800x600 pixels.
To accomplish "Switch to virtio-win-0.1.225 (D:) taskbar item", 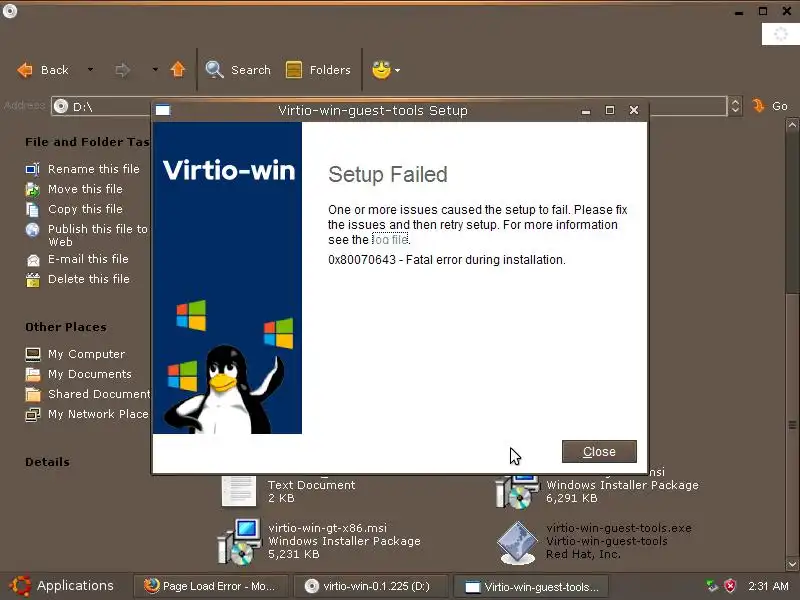I will tap(369, 586).
